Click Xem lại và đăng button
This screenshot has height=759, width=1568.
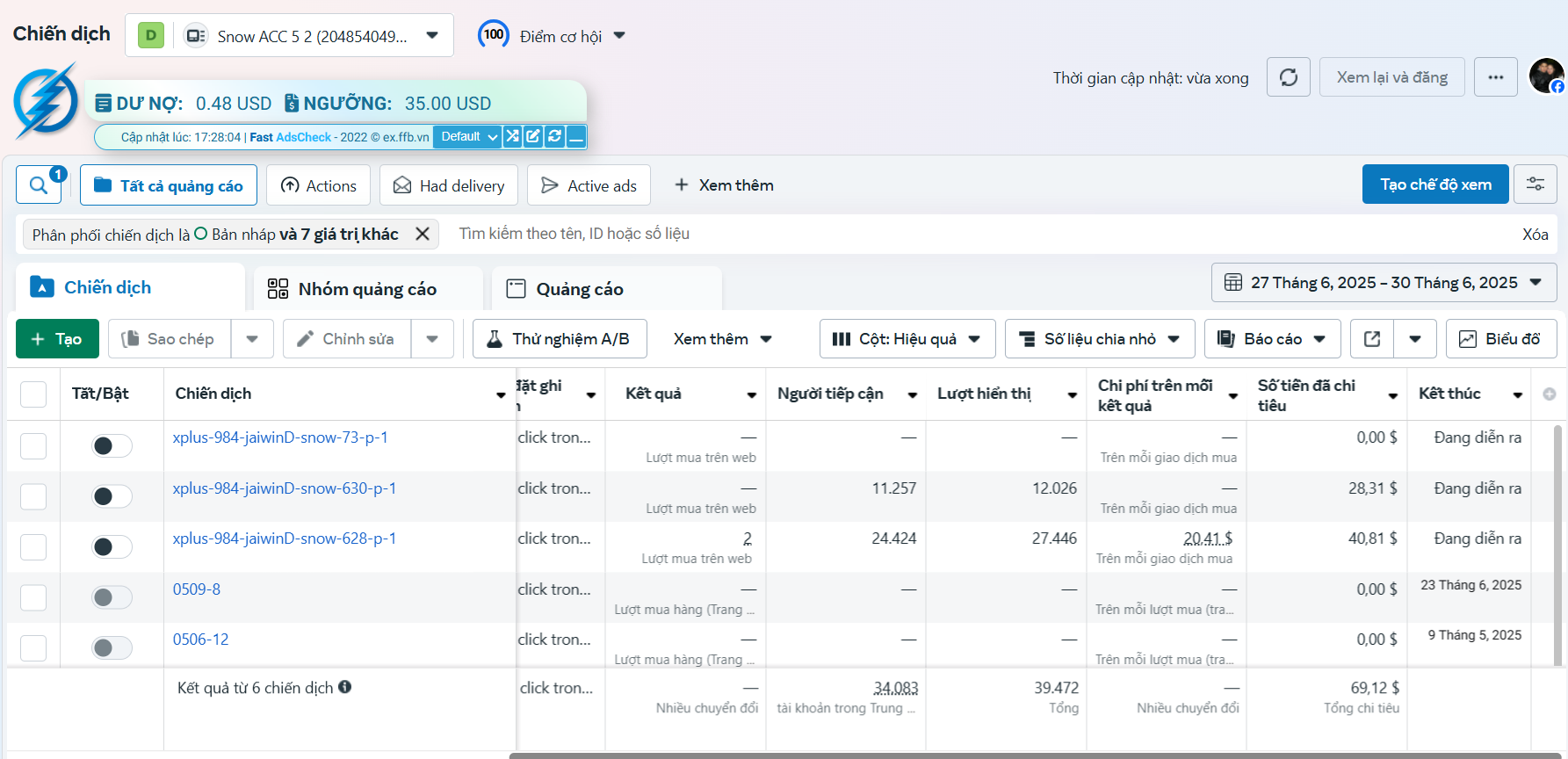pos(1391,77)
